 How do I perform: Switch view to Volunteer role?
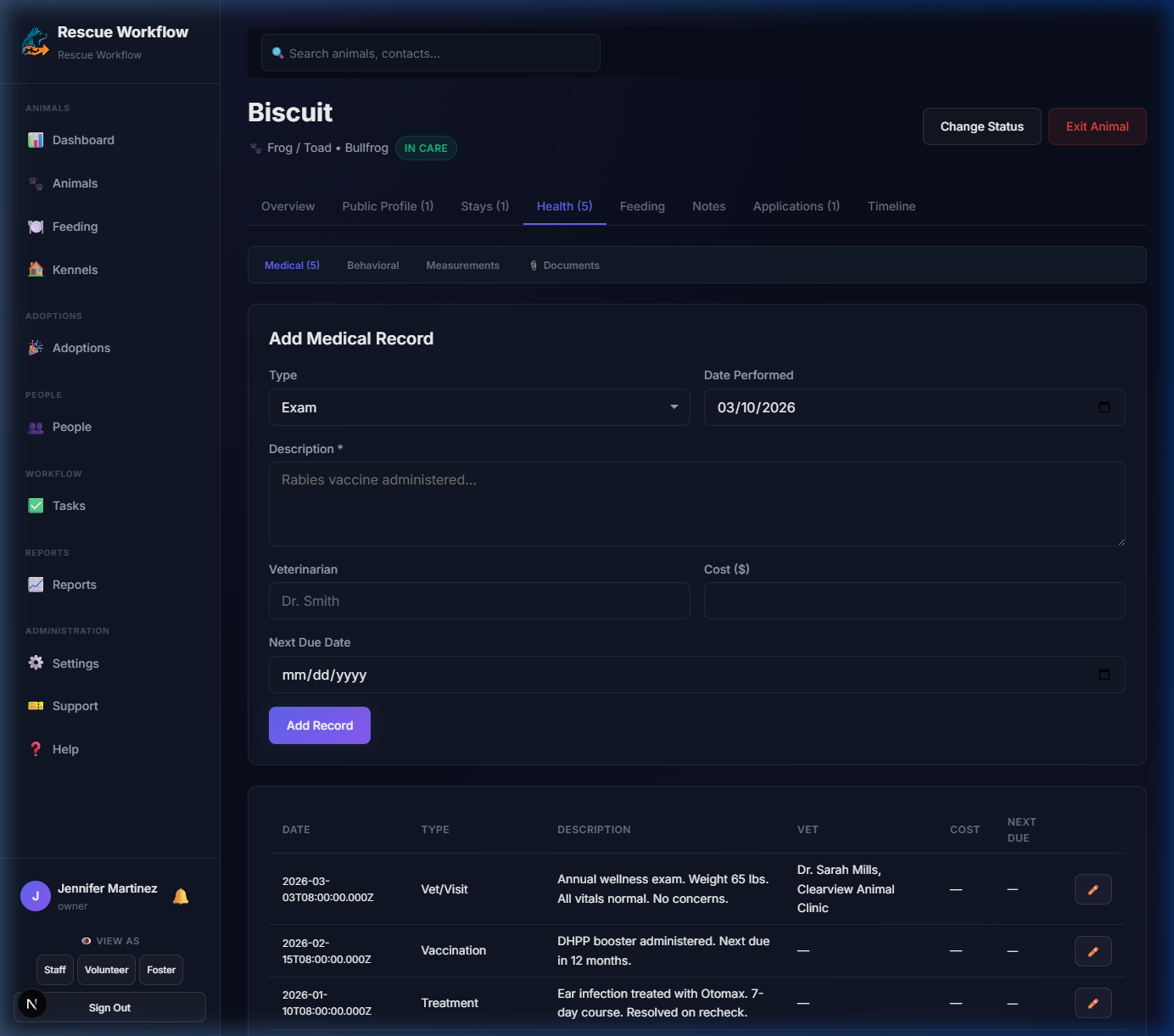(107, 970)
